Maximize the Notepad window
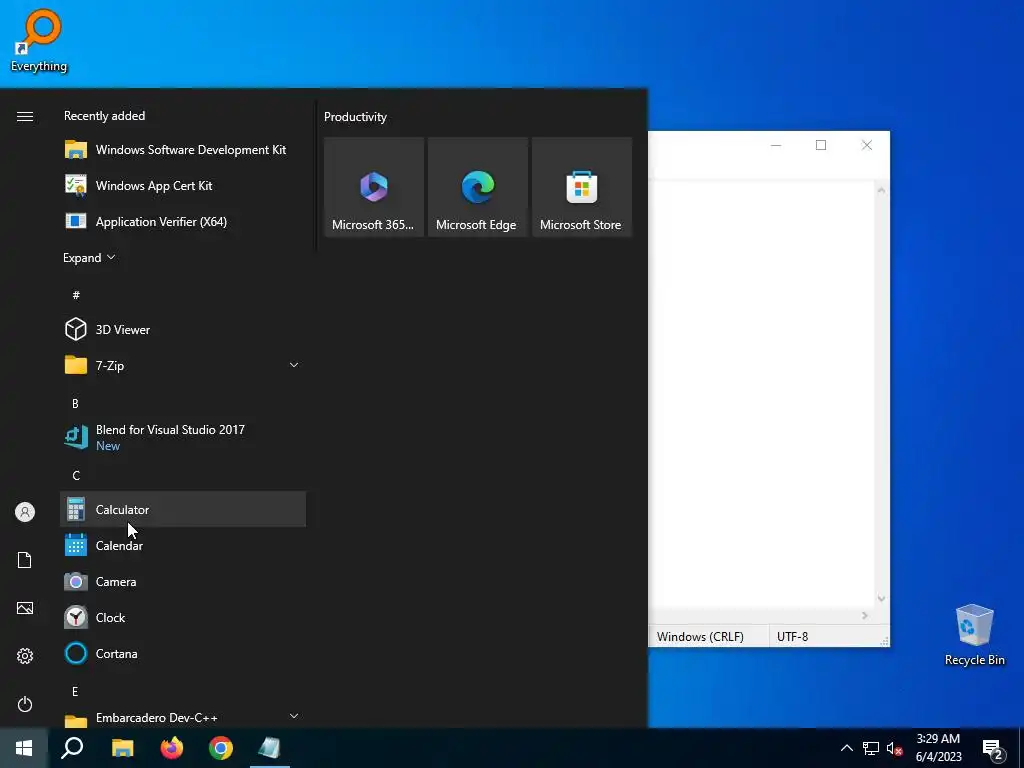 pos(821,145)
